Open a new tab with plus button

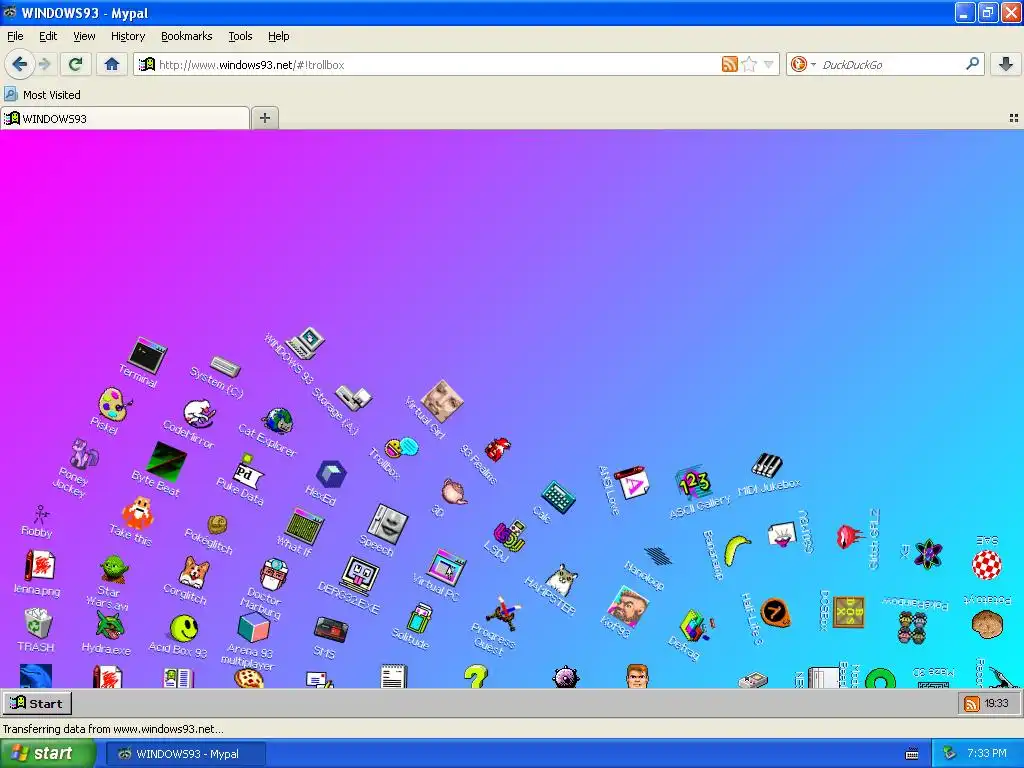click(x=264, y=118)
